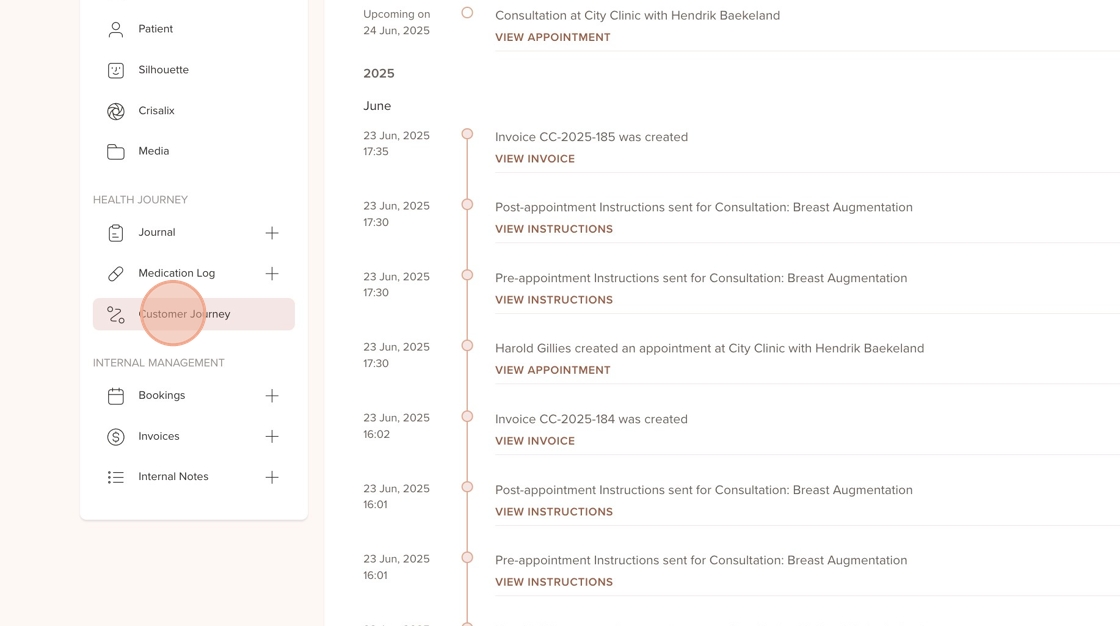The width and height of the screenshot is (1120, 626).
Task: View invoice CC-2025-184
Action: [x=535, y=441]
